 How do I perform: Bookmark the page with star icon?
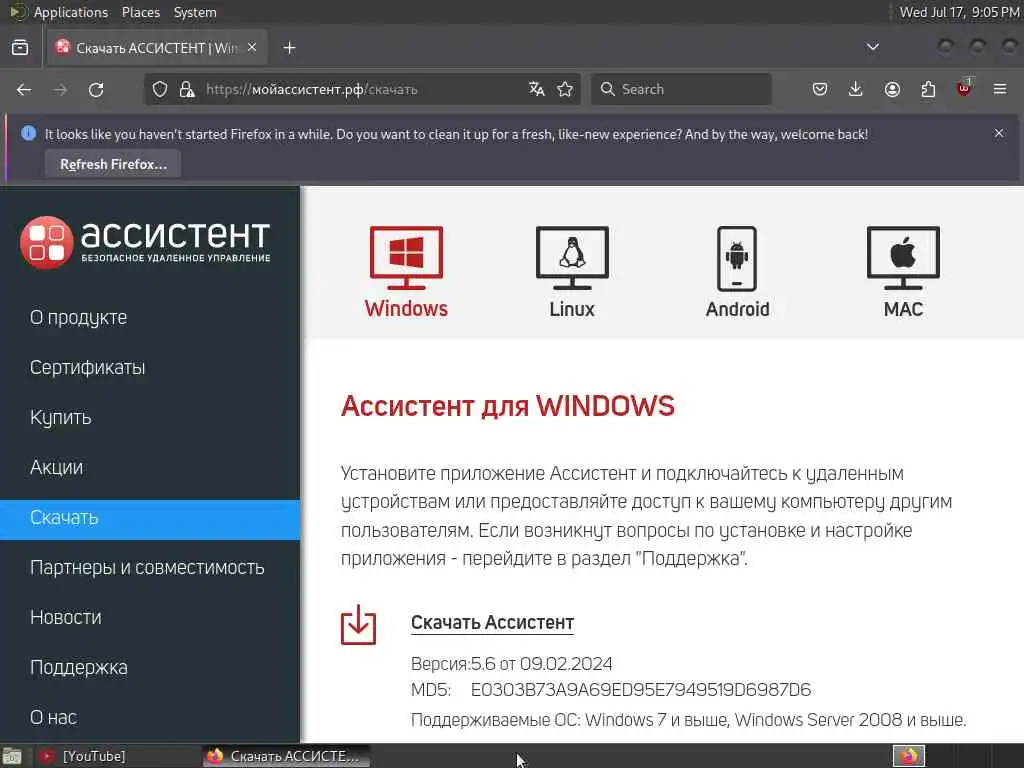565,89
